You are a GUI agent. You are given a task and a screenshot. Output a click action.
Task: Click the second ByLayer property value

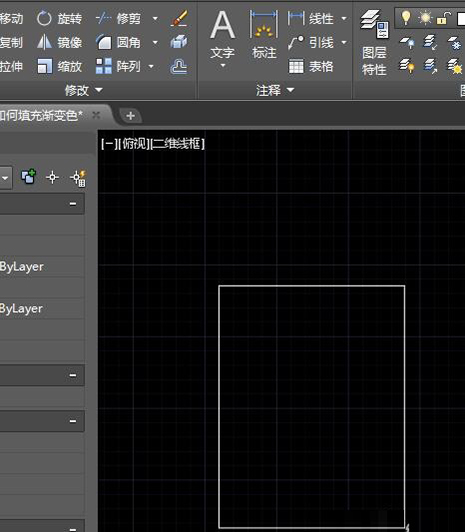[21, 309]
